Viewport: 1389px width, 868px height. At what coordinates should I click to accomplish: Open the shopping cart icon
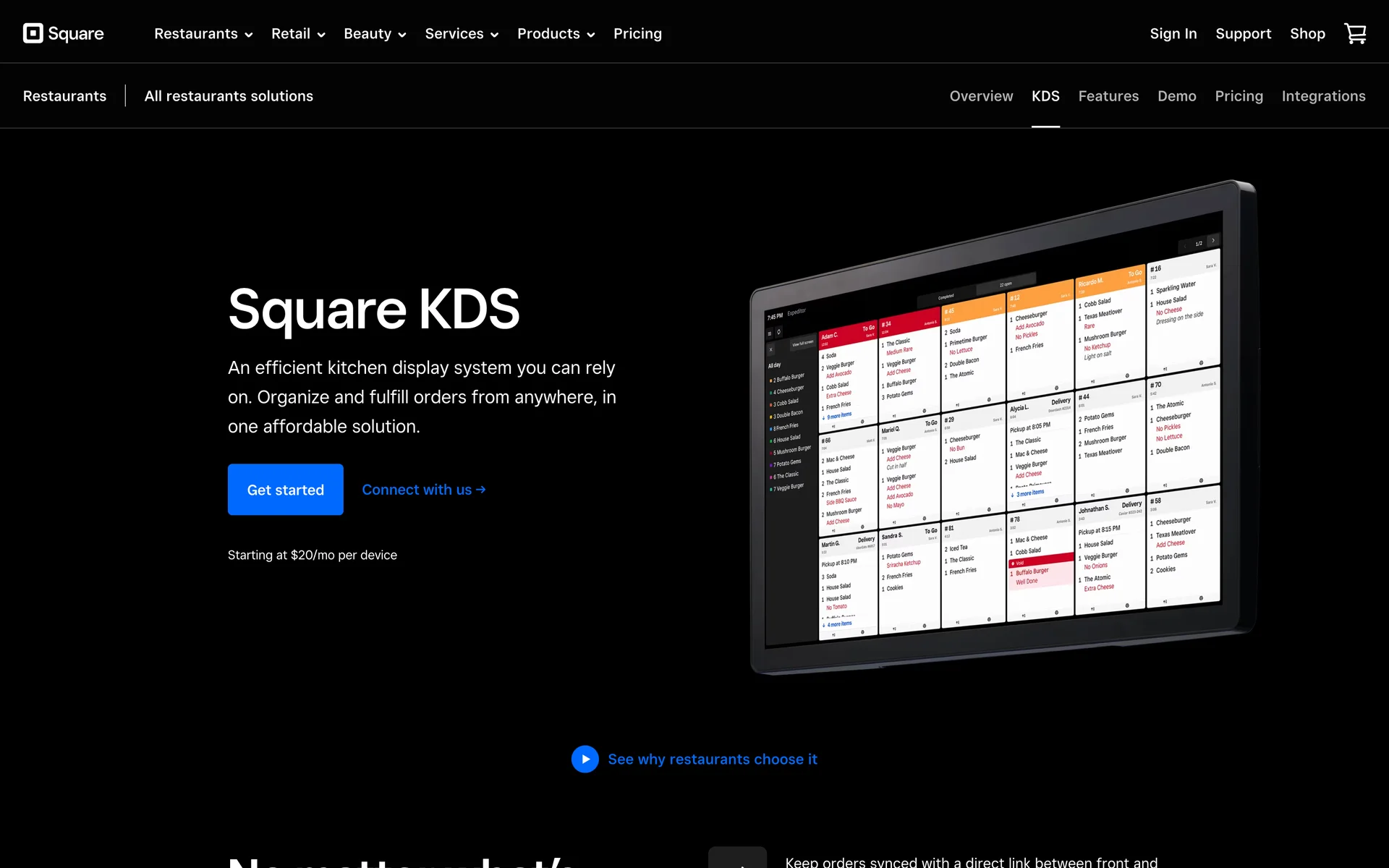coord(1354,33)
